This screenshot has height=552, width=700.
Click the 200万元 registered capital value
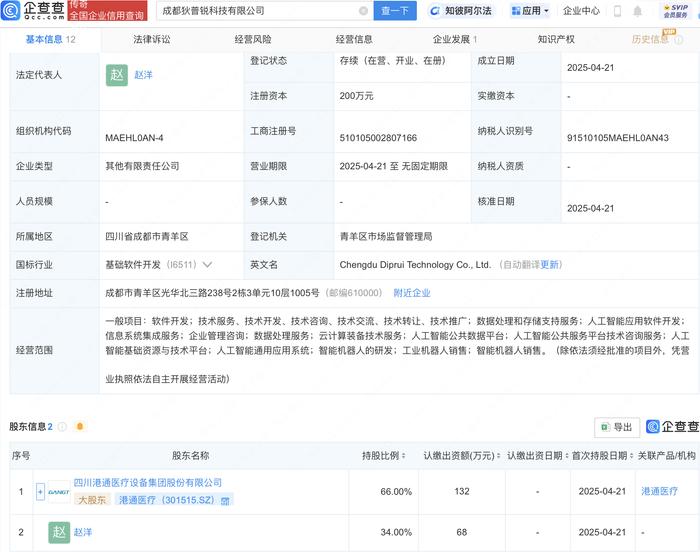(x=356, y=96)
